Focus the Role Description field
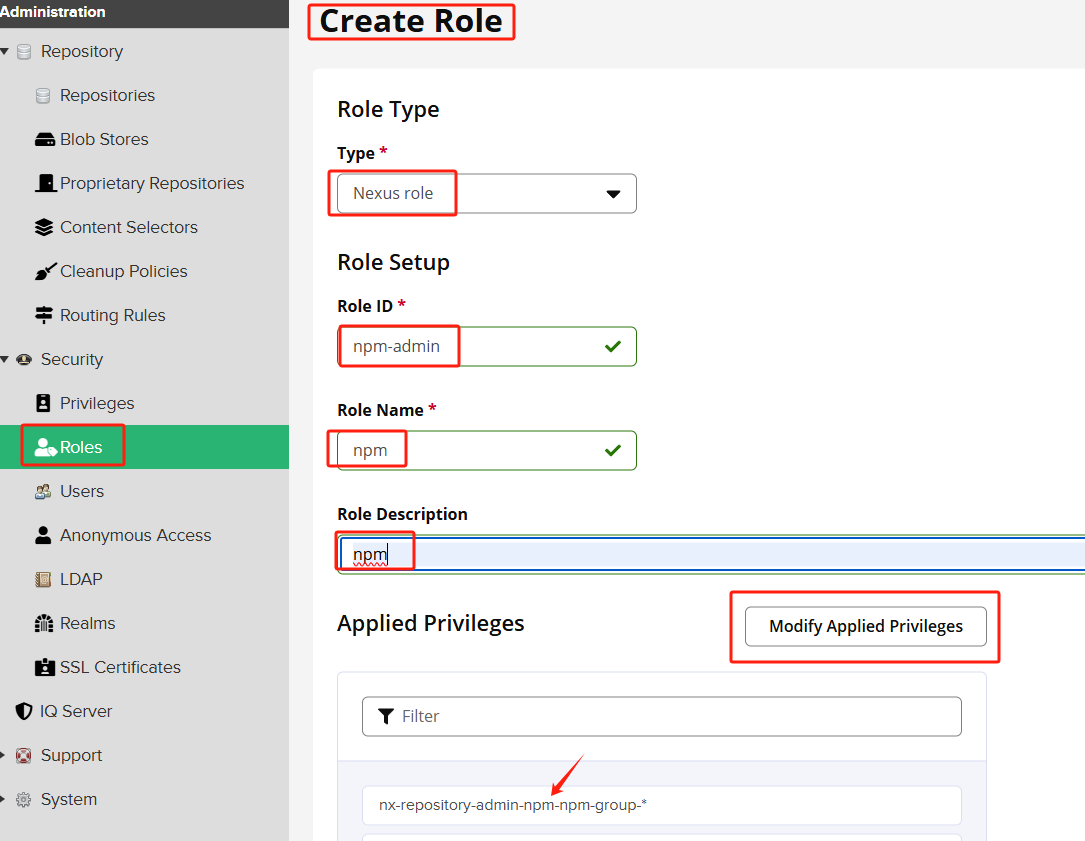 [711, 554]
